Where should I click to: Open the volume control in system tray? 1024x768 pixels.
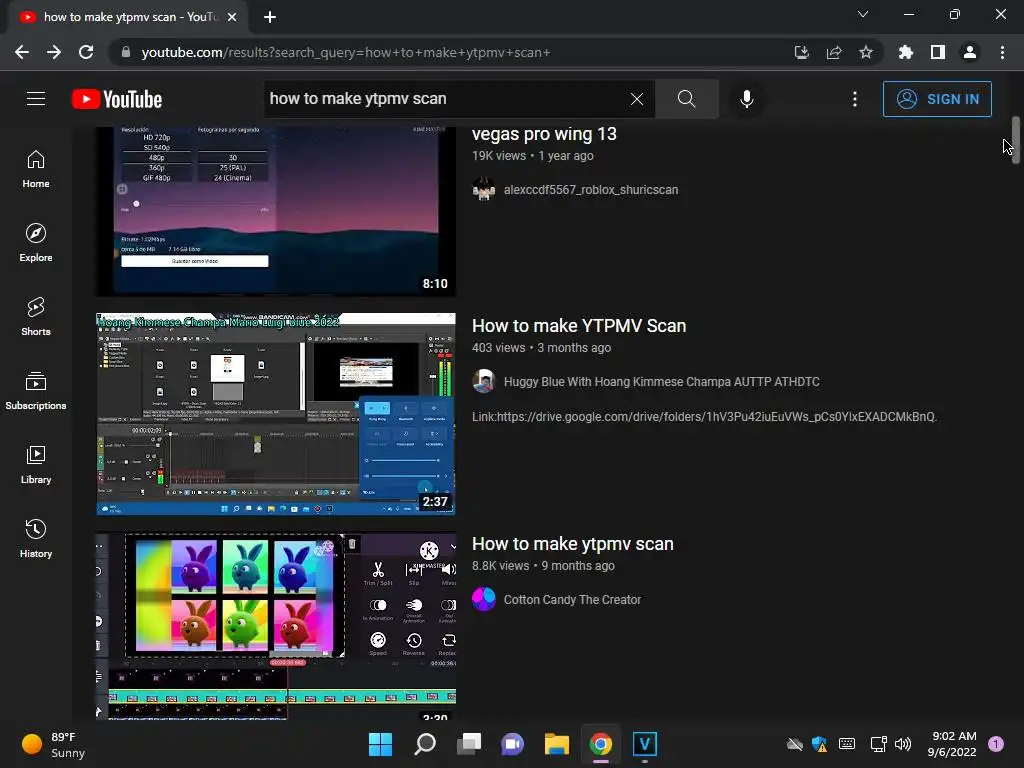click(903, 744)
